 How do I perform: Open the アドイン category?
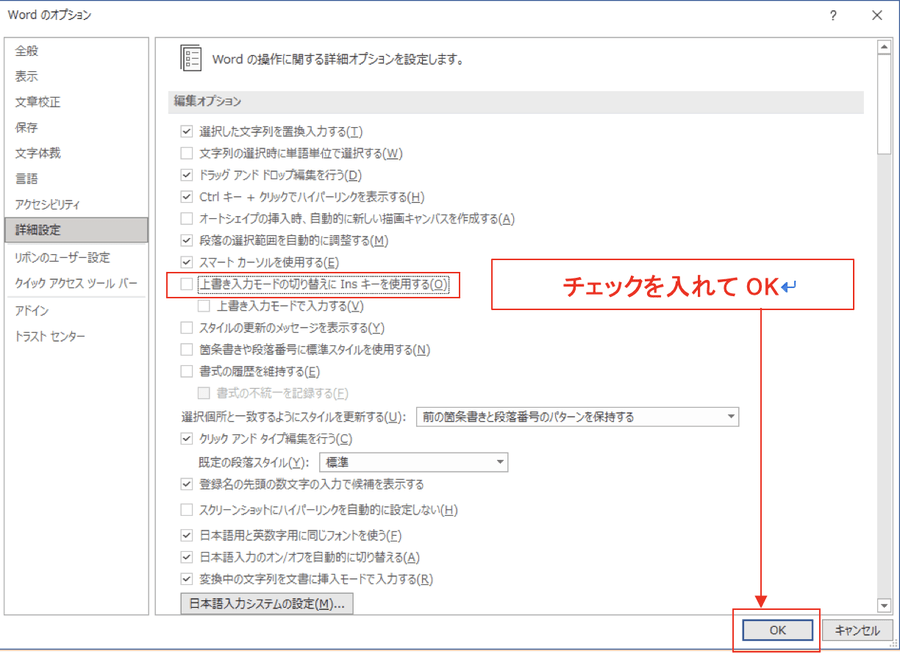pyautogui.click(x=76, y=311)
